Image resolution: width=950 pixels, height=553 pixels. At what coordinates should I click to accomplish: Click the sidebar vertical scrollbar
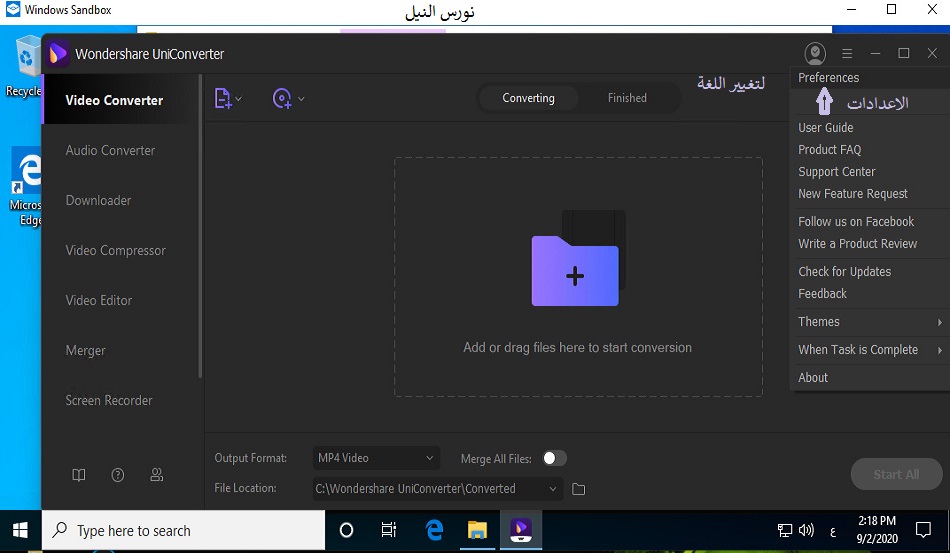tap(200, 227)
